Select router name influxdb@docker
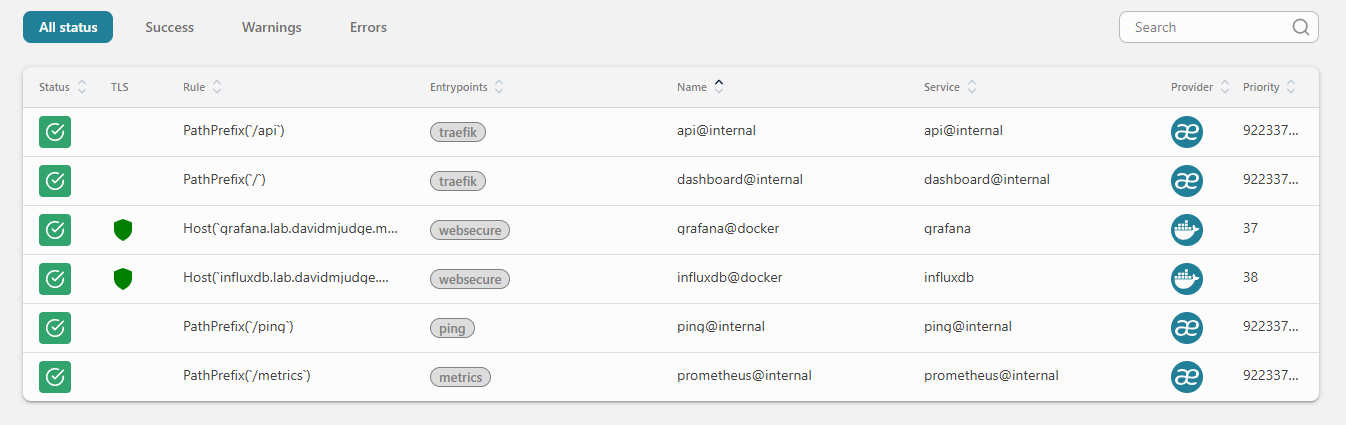 730,277
